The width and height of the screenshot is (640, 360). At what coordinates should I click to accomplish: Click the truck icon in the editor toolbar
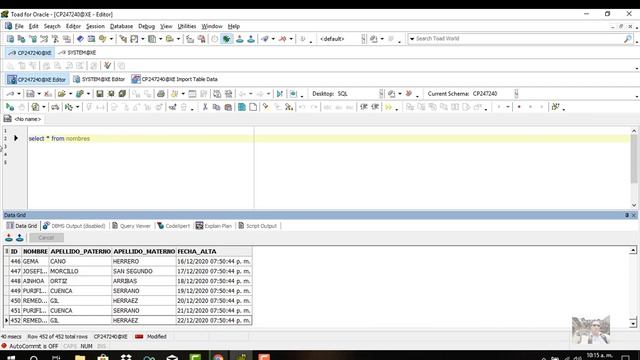(x=55, y=107)
